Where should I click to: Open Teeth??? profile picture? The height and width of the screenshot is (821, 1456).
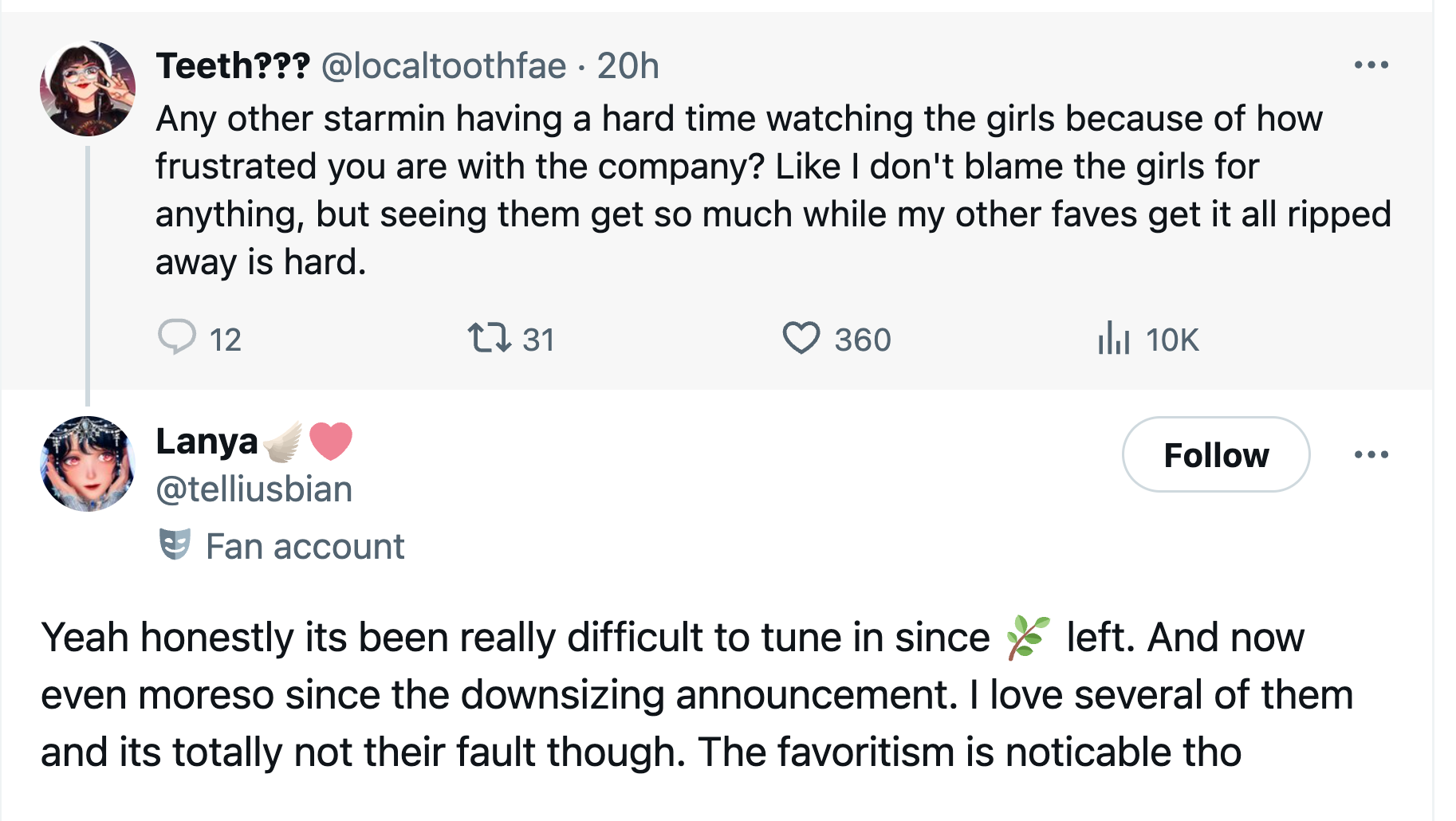[88, 88]
